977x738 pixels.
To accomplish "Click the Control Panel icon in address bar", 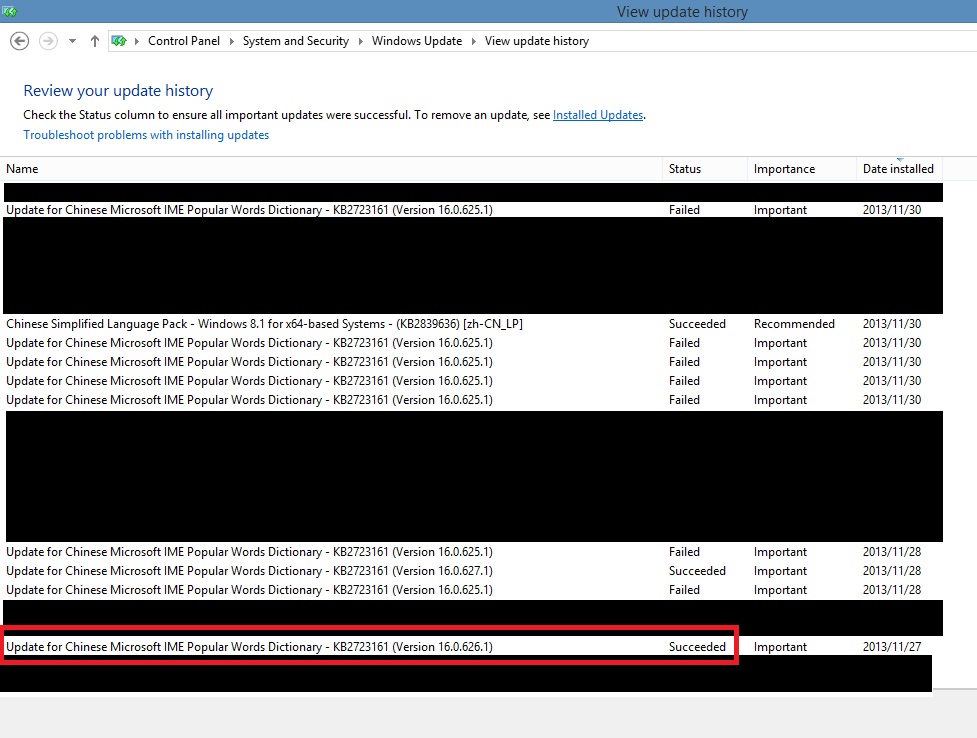I will tap(119, 41).
